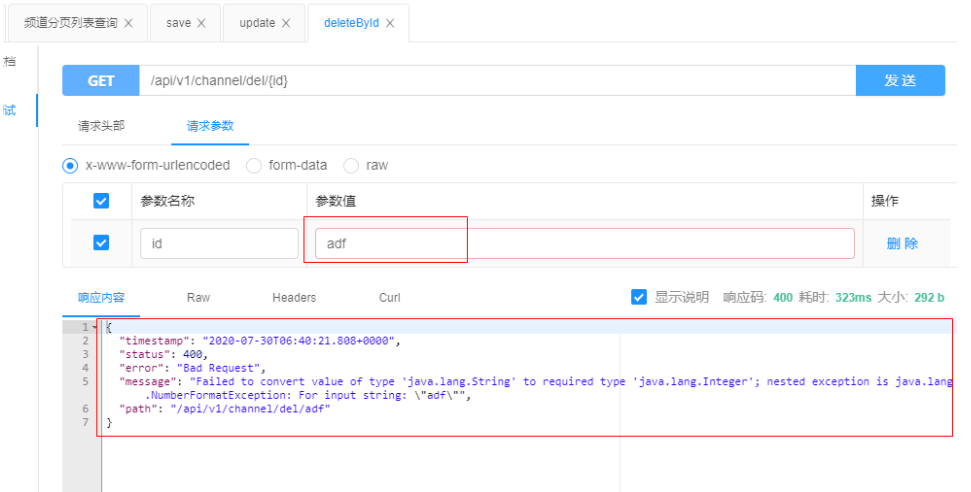This screenshot has width=971, height=492.
Task: Switch to the Raw response tab
Action: tap(198, 297)
